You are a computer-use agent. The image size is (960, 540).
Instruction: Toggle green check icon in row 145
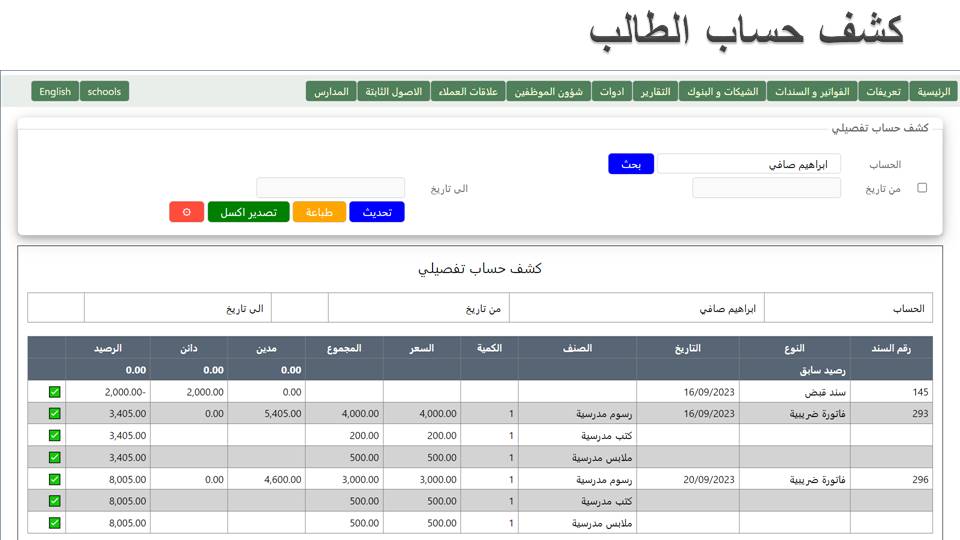coord(55,392)
